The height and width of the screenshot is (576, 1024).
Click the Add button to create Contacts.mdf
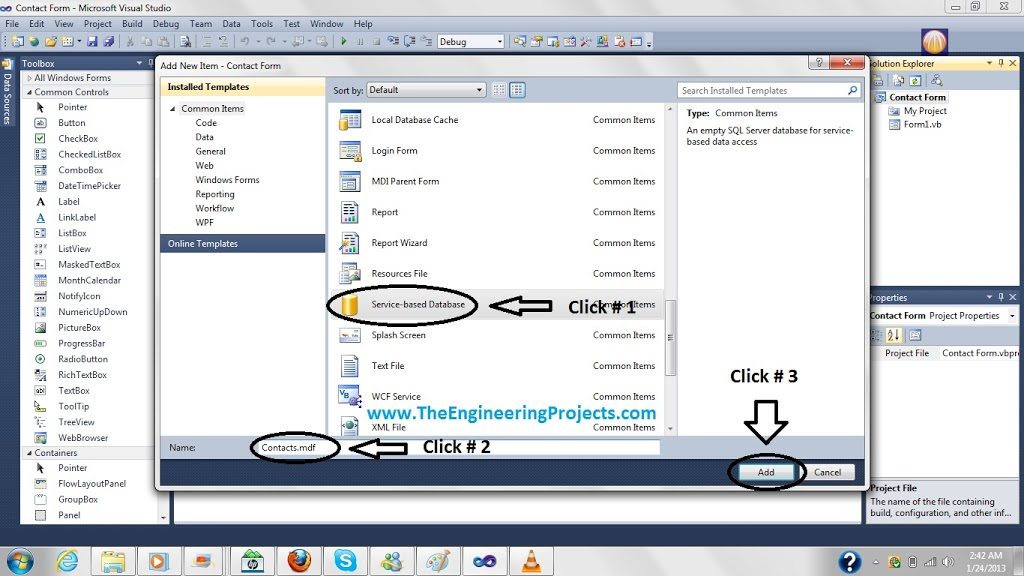[x=764, y=471]
